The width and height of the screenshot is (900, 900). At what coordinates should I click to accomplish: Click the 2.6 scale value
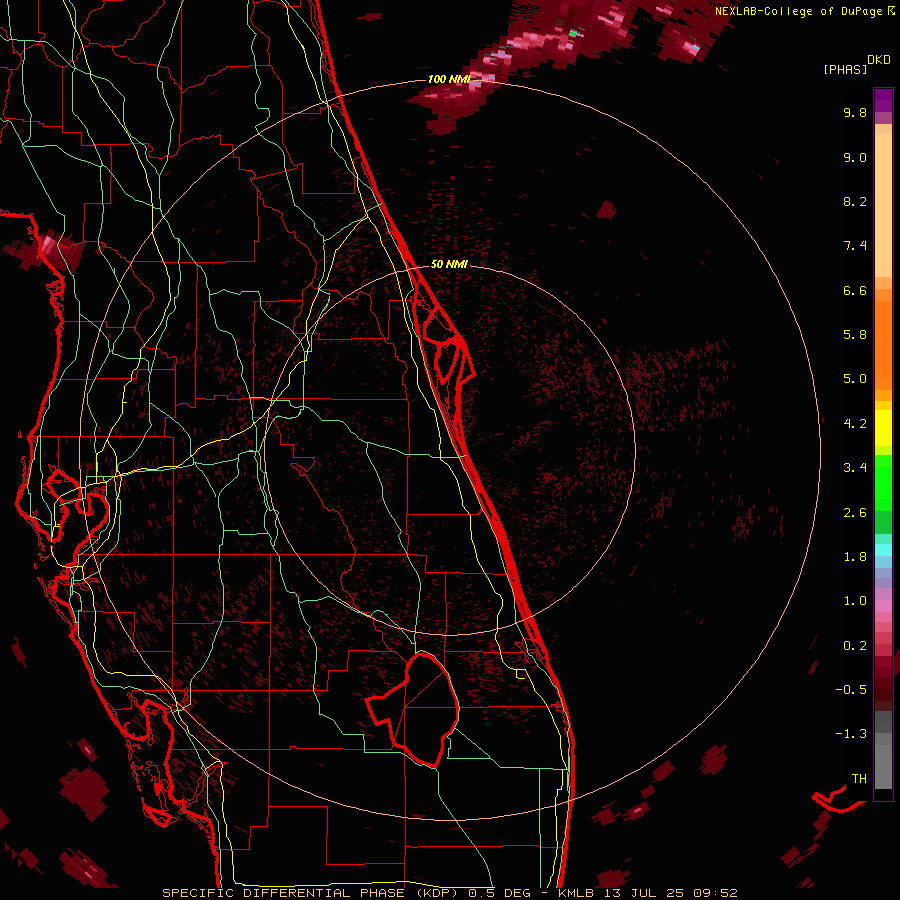pos(855,513)
